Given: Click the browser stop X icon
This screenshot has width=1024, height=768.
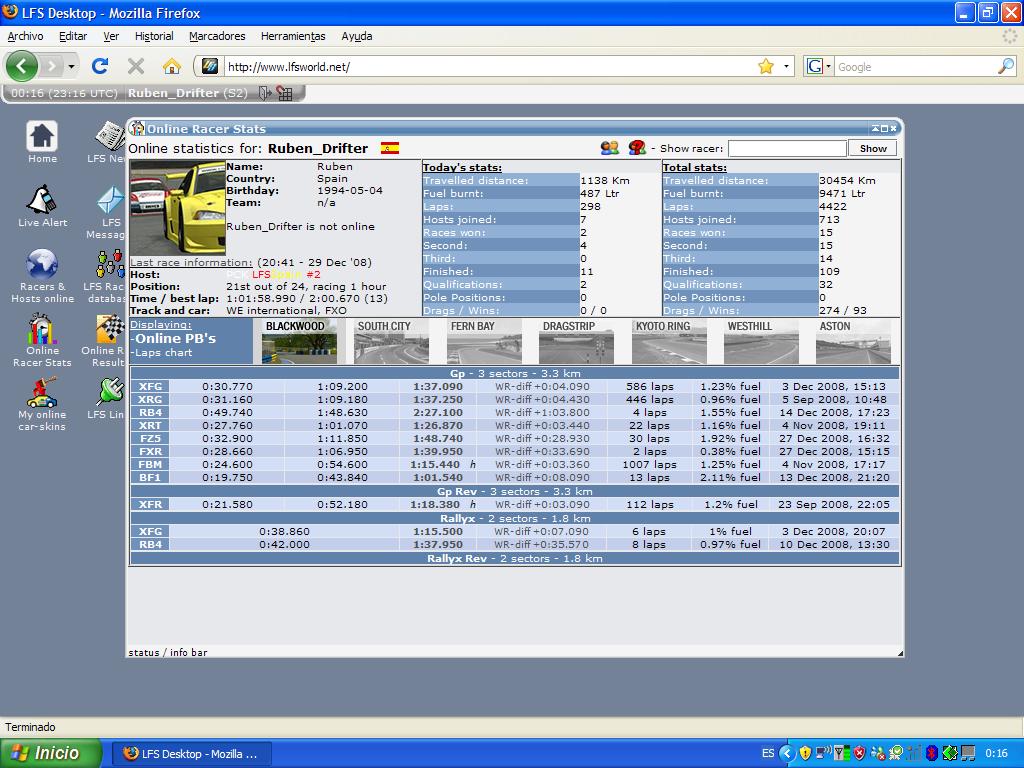Looking at the screenshot, I should click(136, 66).
